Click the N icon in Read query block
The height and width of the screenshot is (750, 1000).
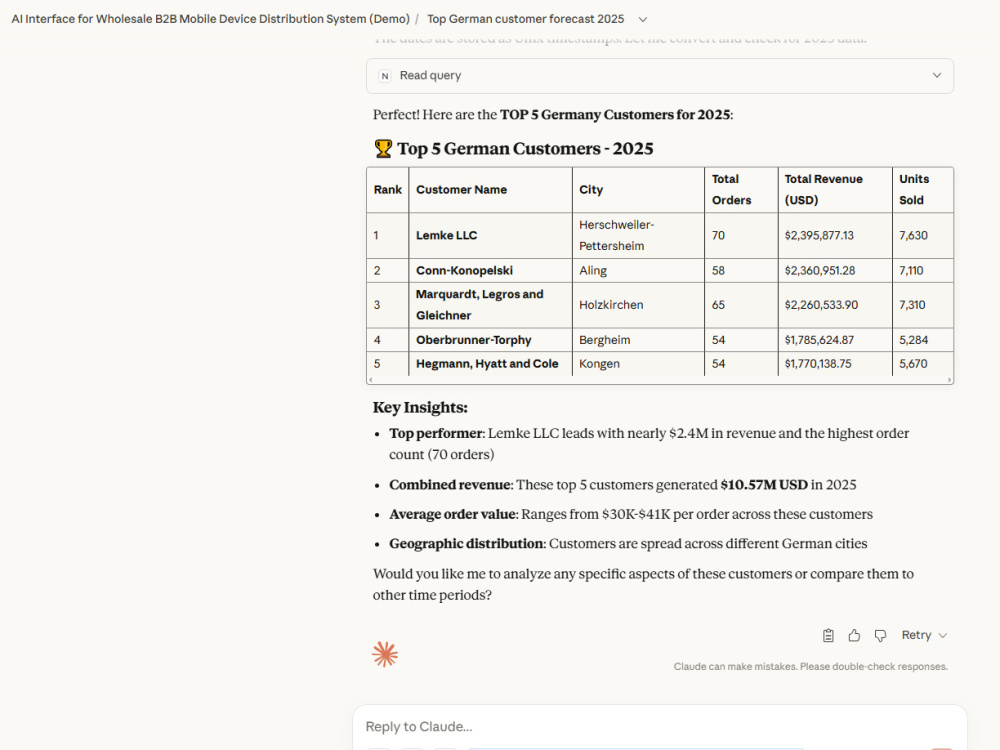[x=385, y=76]
